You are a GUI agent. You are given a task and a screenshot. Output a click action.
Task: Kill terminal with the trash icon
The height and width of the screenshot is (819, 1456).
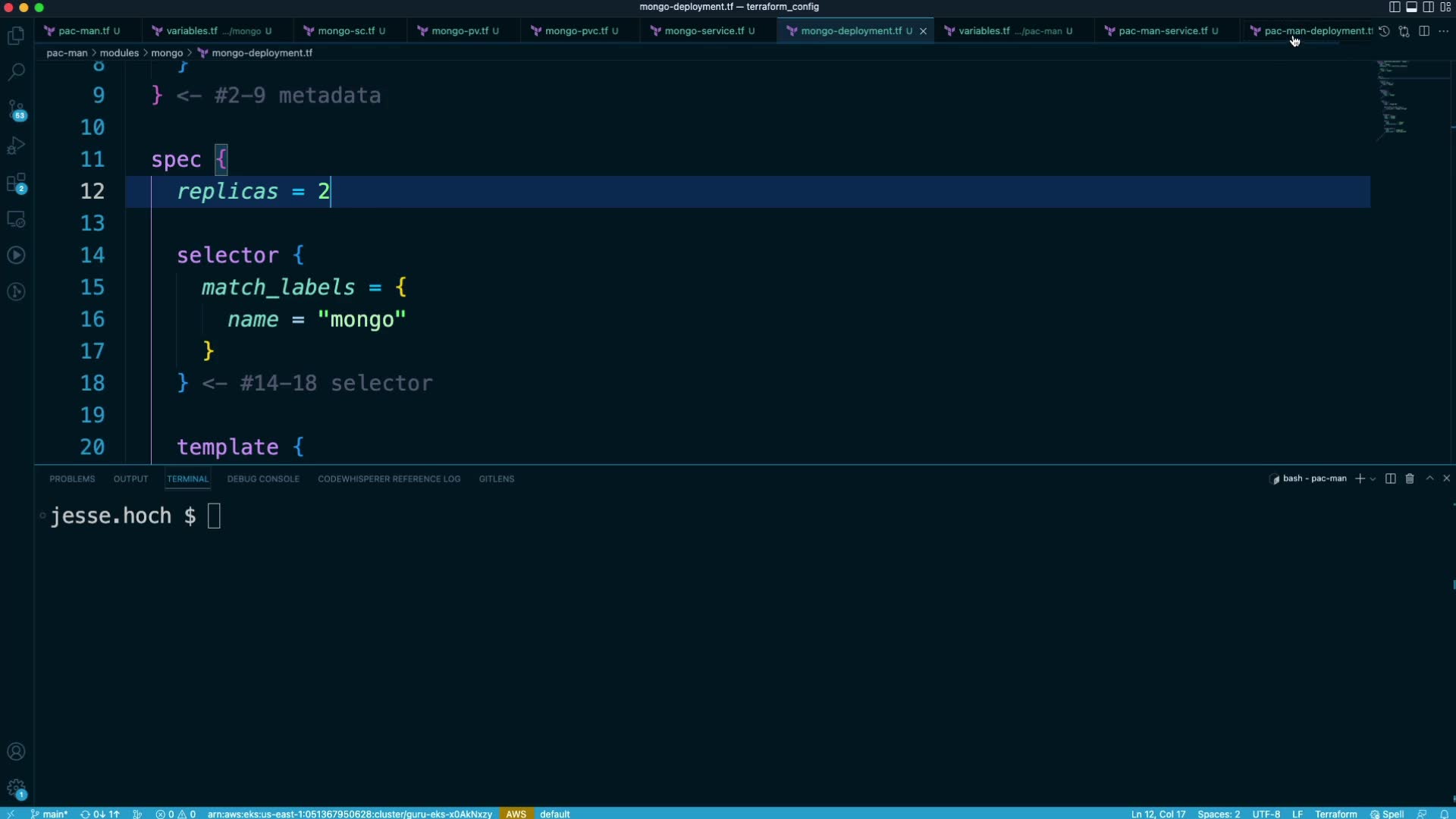(1410, 479)
